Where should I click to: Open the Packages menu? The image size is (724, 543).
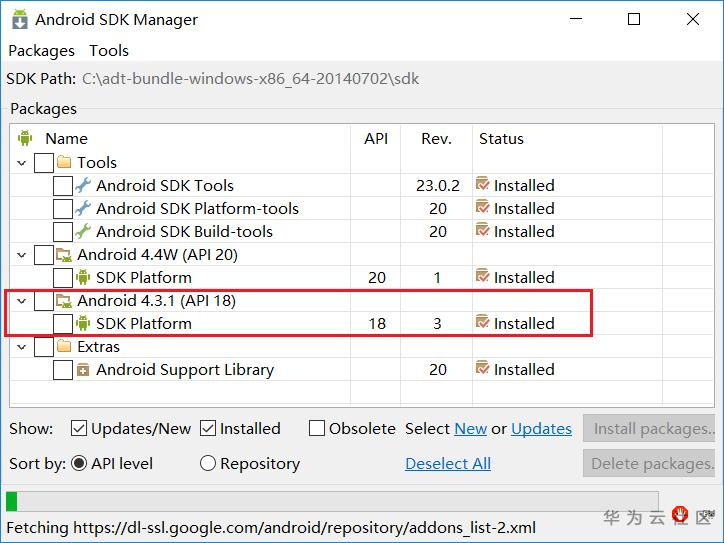[x=41, y=50]
